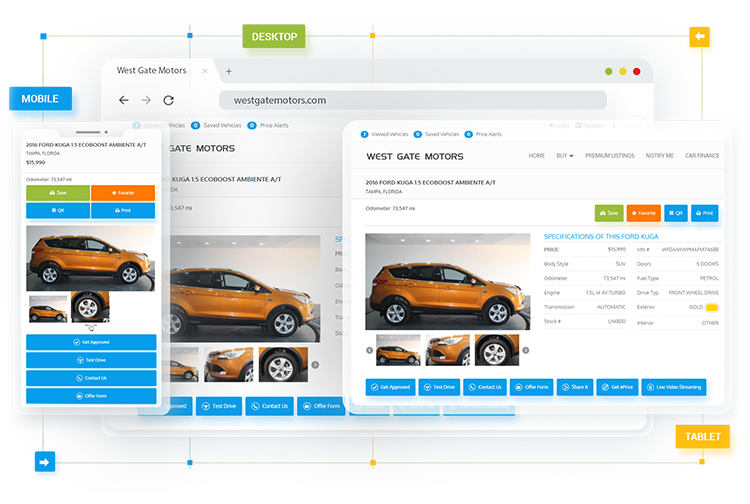Click the GOLD exterior color swatch
750x504 pixels.
(x=712, y=307)
